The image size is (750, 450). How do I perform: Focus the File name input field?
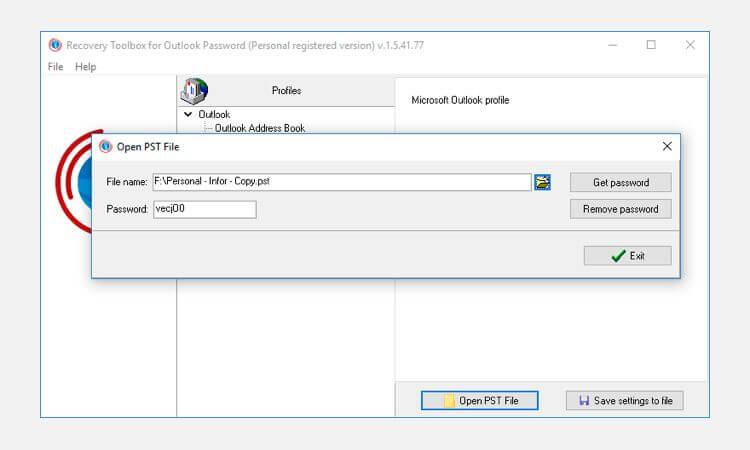(x=342, y=182)
